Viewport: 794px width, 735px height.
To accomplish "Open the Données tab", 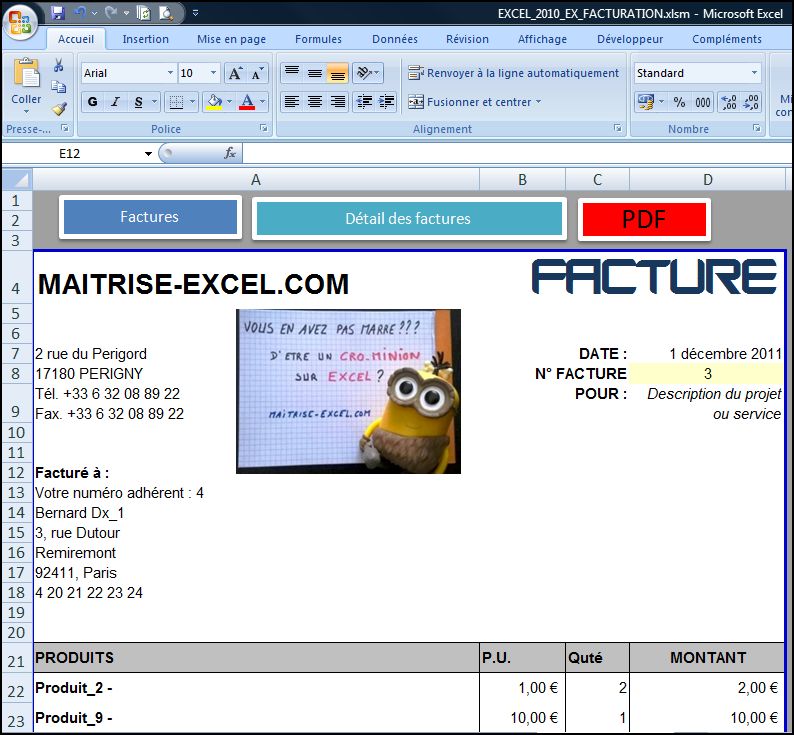I will pos(395,39).
